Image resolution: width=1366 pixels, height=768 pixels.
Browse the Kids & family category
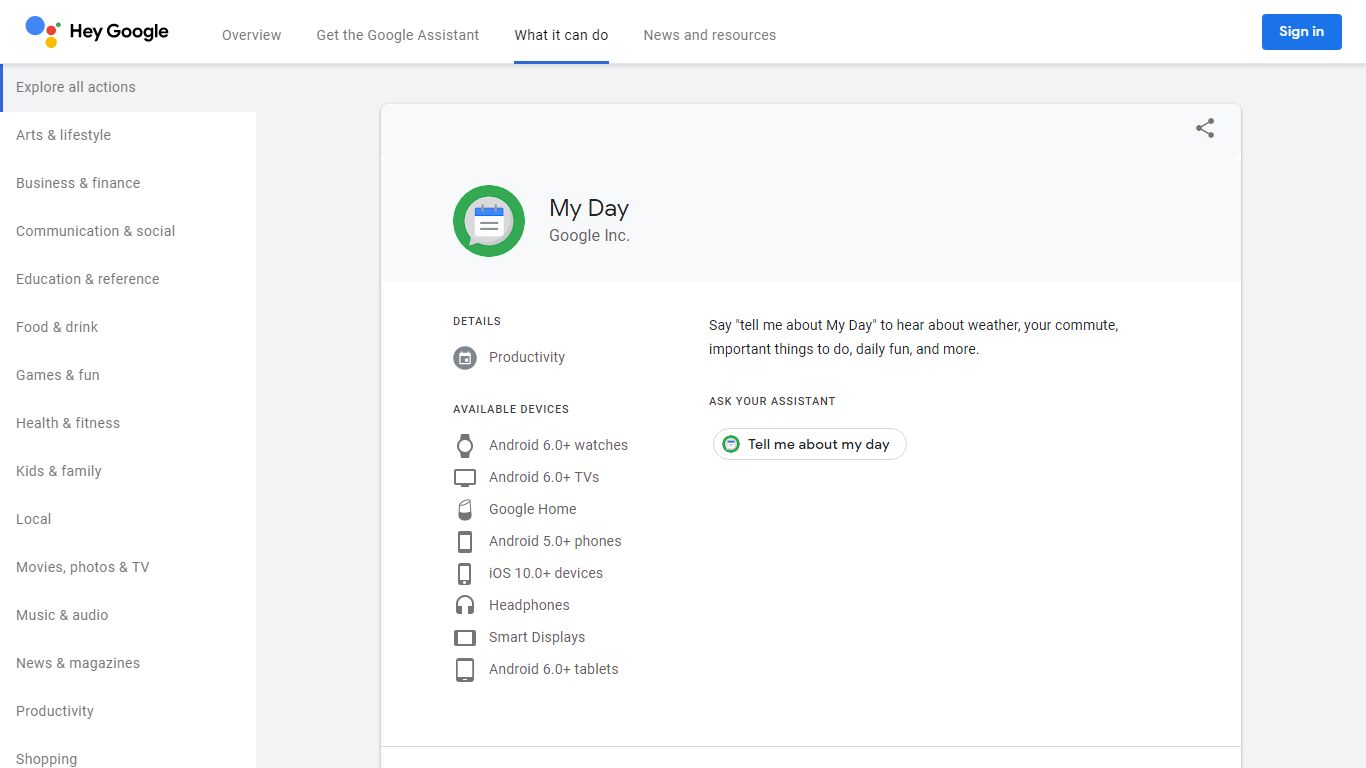point(128,471)
